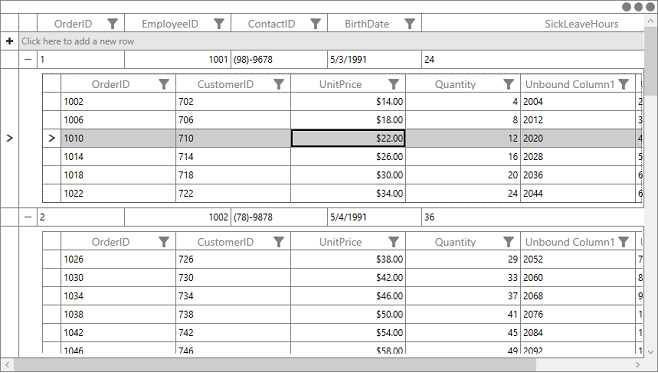
Task: Select customer 702 cell
Action: (233, 102)
